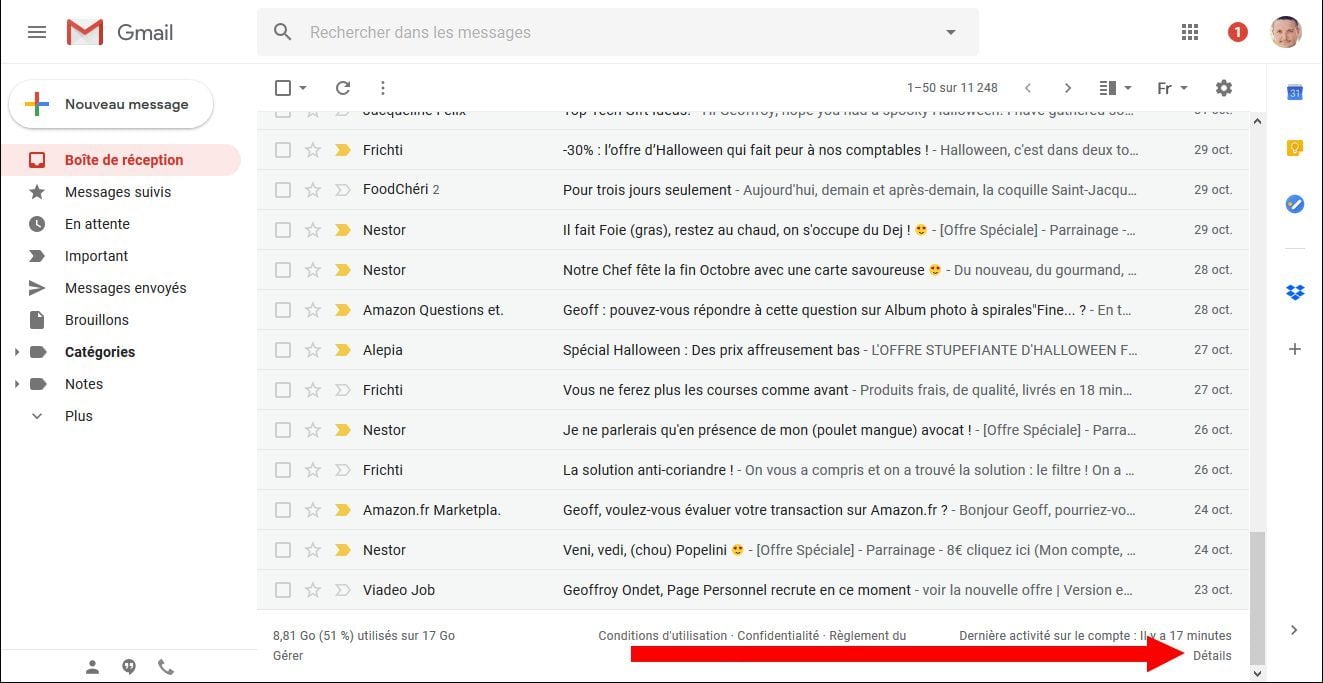This screenshot has width=1323, height=683.
Task: Check the Frichti -30% Halloween message
Action: tap(283, 150)
